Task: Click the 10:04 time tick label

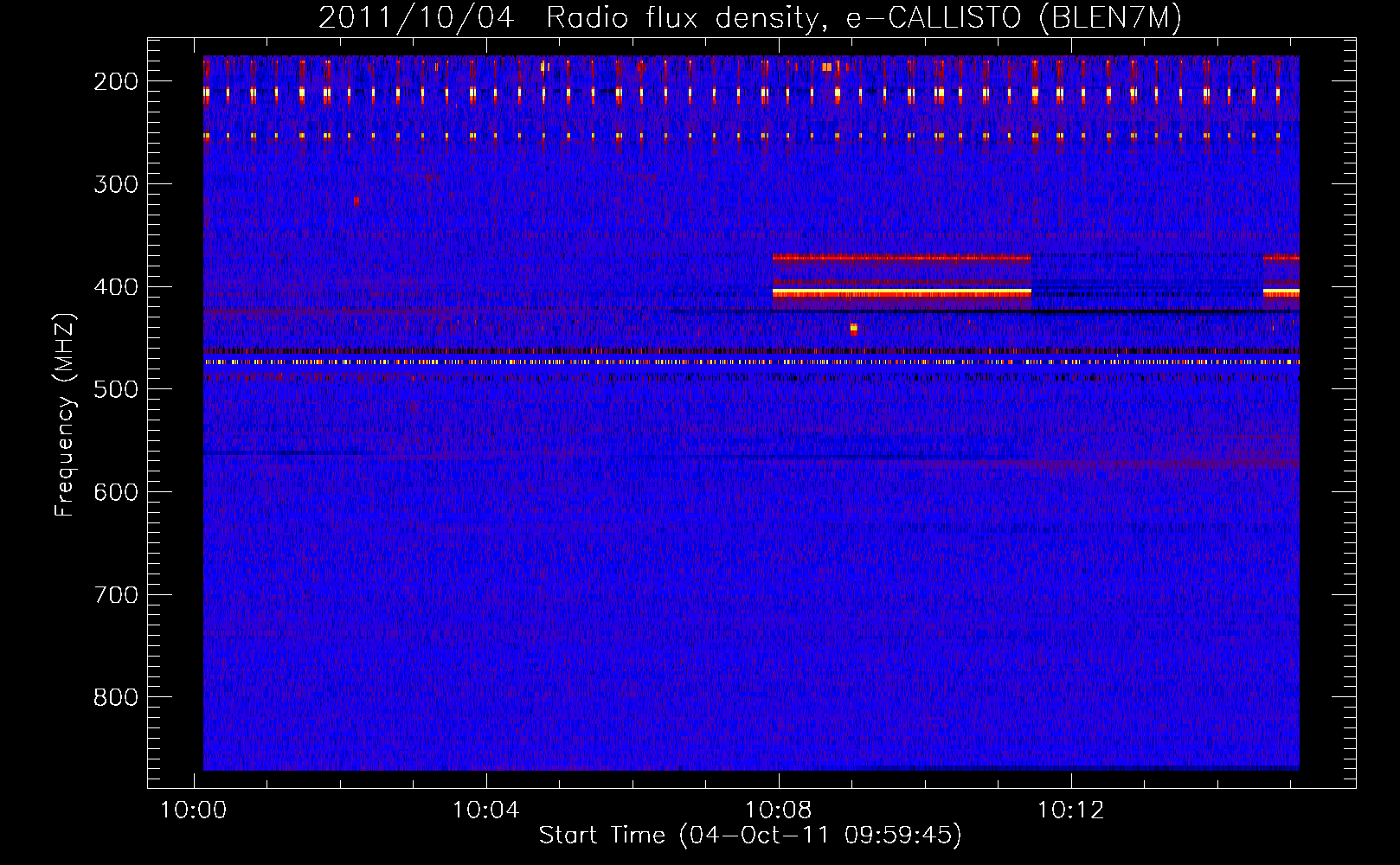Action: (486, 811)
